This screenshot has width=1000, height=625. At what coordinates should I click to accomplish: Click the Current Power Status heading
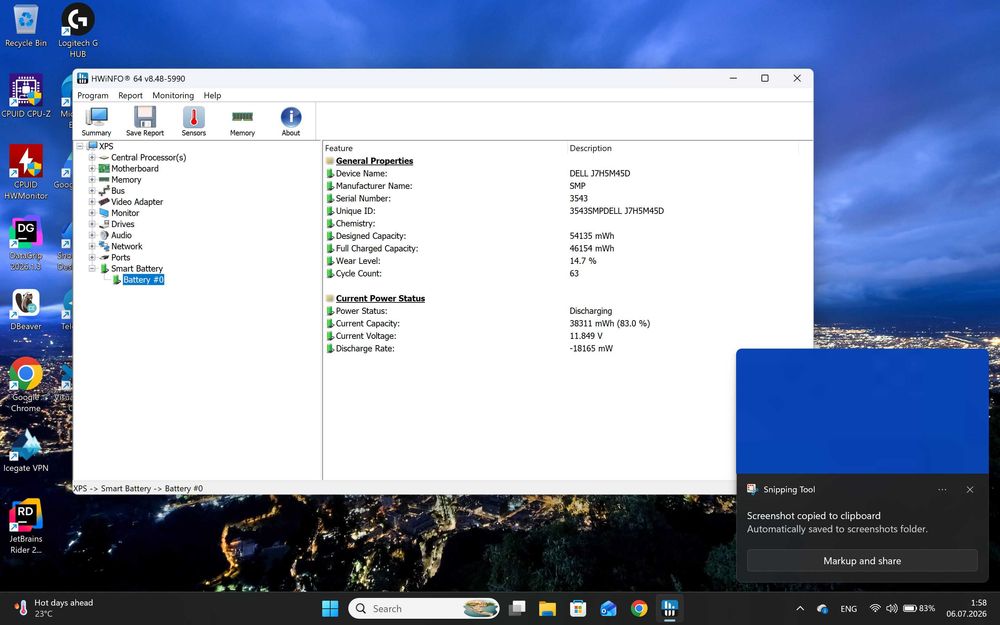pyautogui.click(x=380, y=298)
